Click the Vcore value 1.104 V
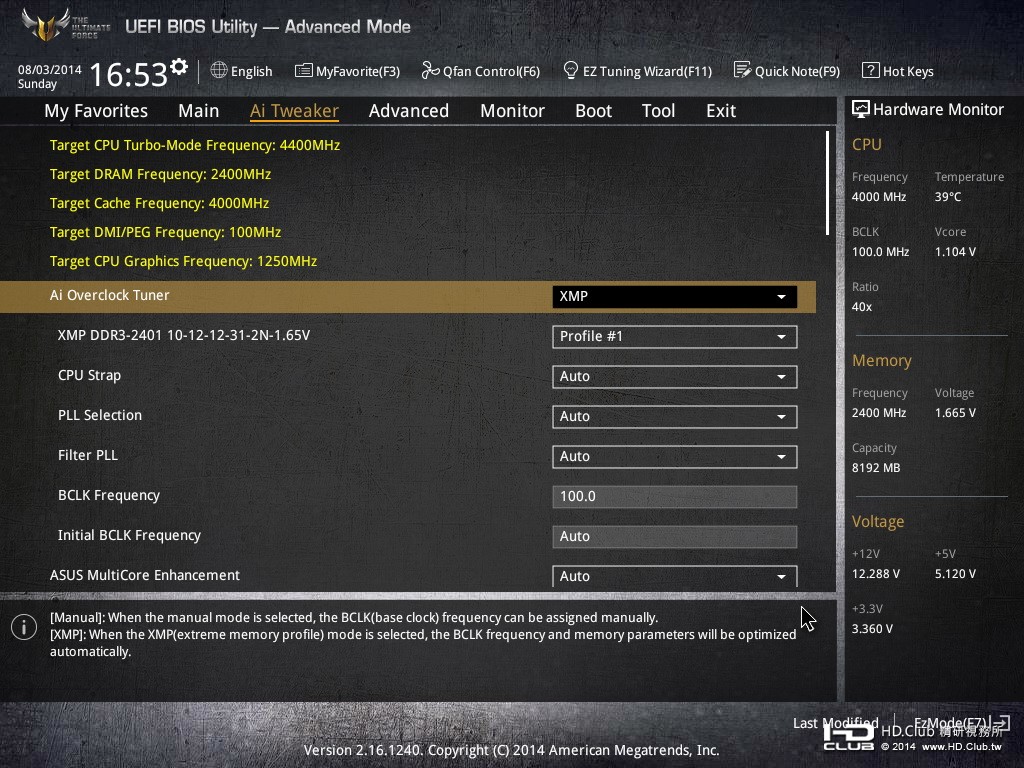The image size is (1024, 768). (955, 252)
